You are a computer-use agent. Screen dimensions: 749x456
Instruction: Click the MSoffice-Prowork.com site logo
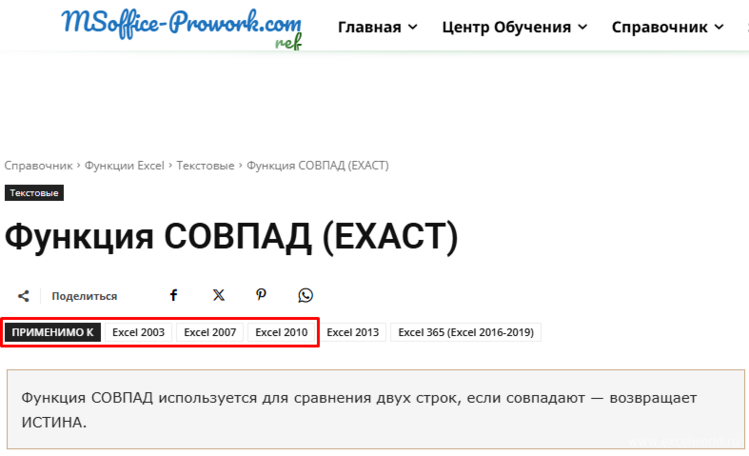click(x=182, y=29)
